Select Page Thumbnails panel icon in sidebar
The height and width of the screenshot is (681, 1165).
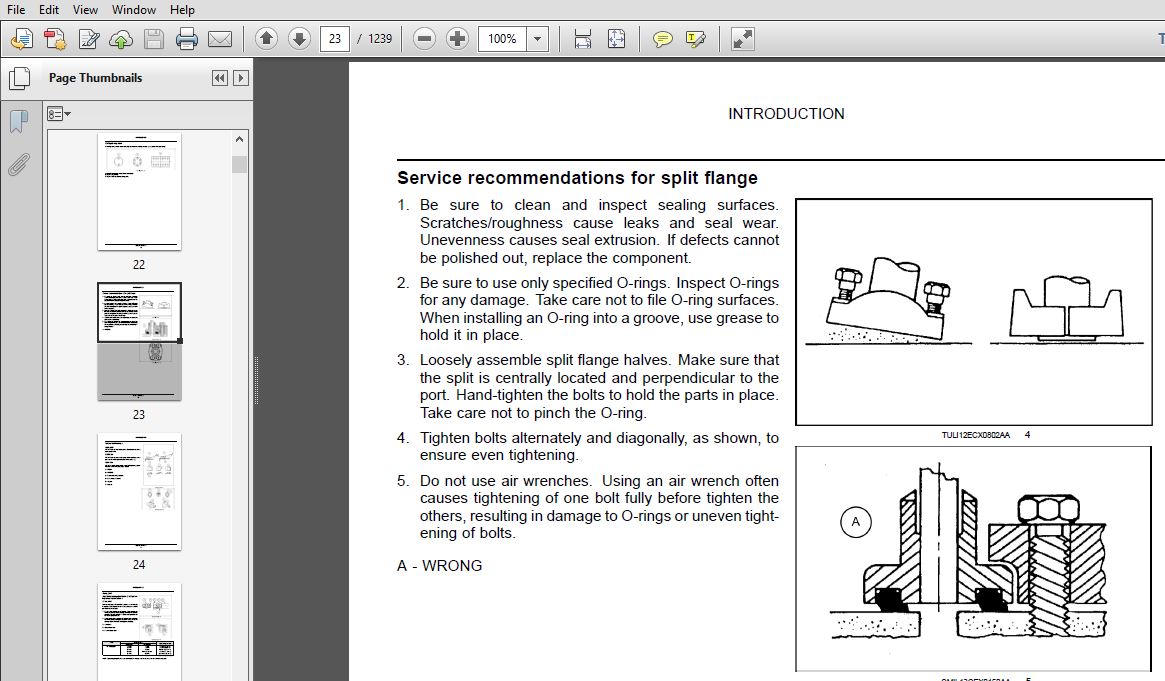click(19, 78)
